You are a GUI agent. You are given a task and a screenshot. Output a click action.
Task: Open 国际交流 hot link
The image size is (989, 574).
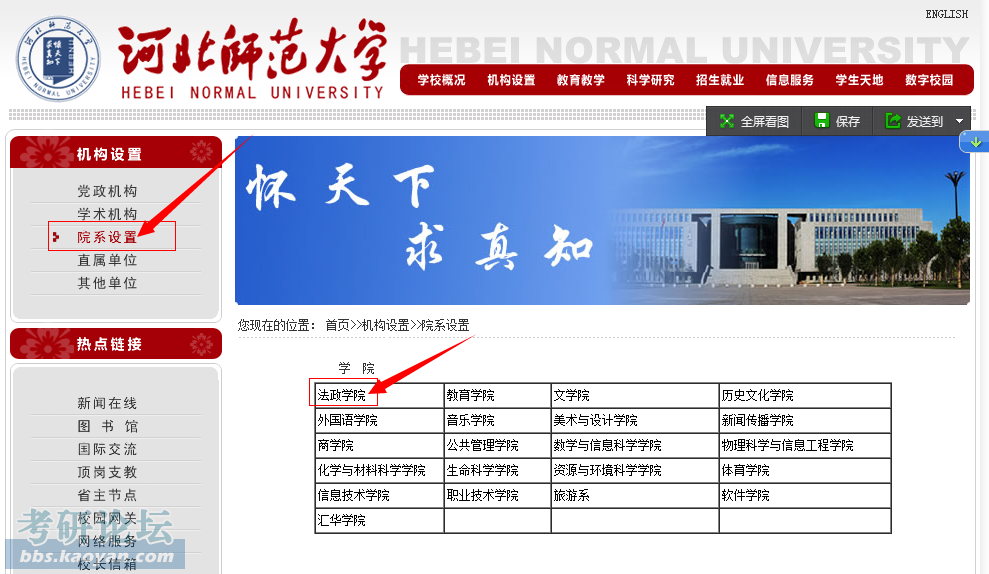point(107,449)
